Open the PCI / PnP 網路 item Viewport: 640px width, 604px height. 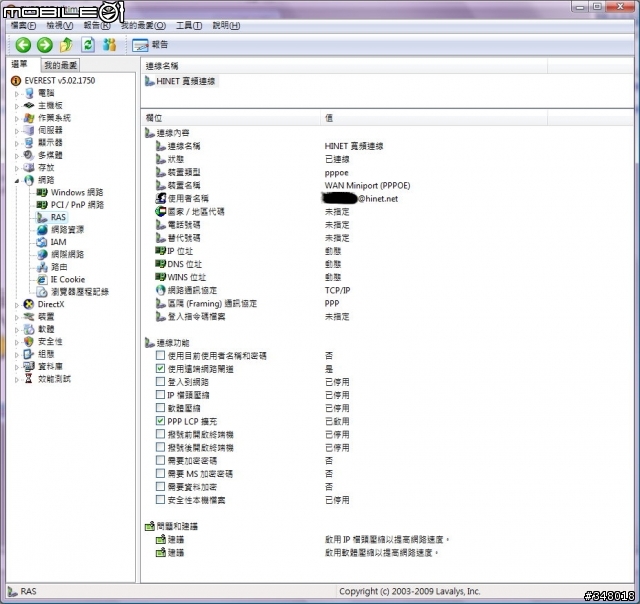point(77,204)
